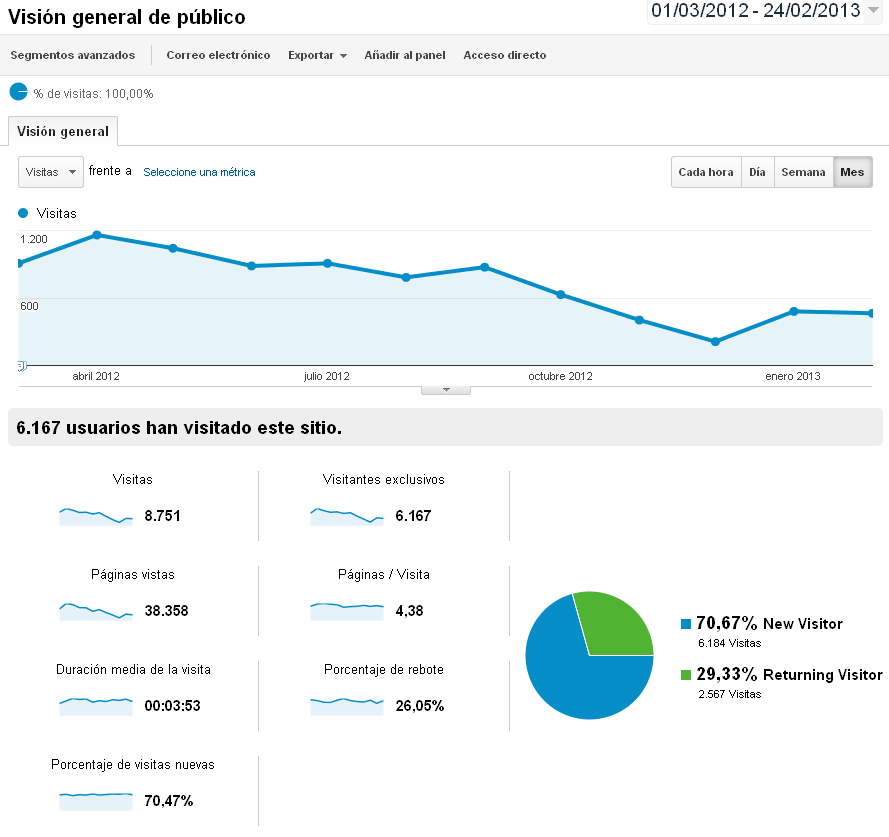Click the Páginas / Visita sparkline 4,38
The width and height of the screenshot is (889, 837).
tap(347, 611)
